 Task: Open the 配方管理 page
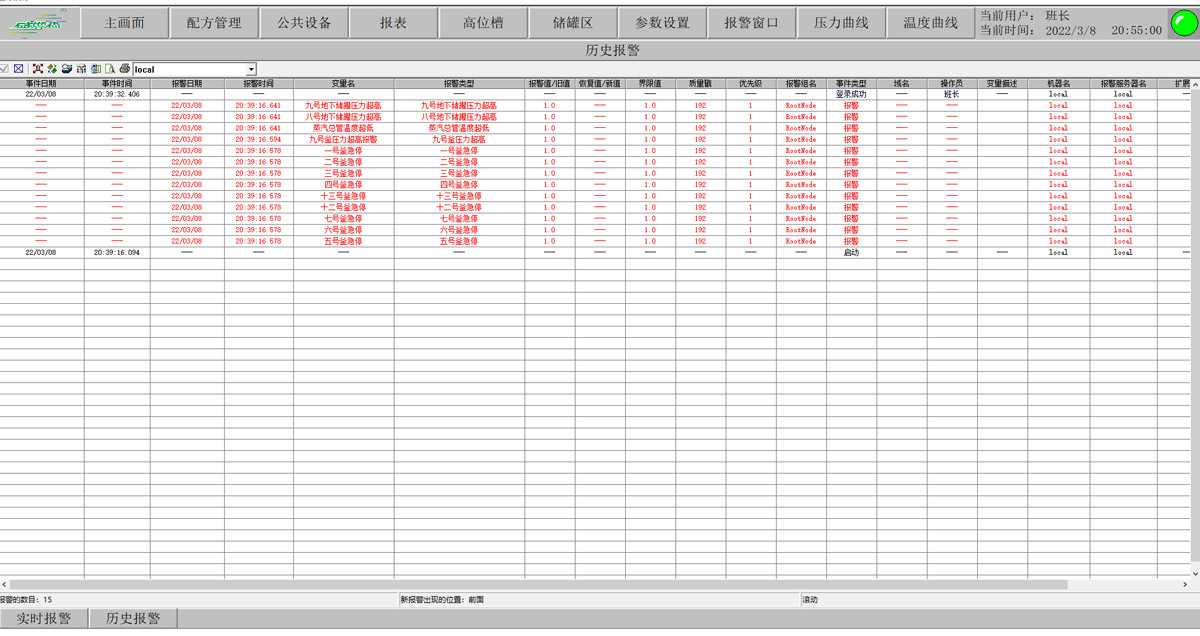[214, 23]
